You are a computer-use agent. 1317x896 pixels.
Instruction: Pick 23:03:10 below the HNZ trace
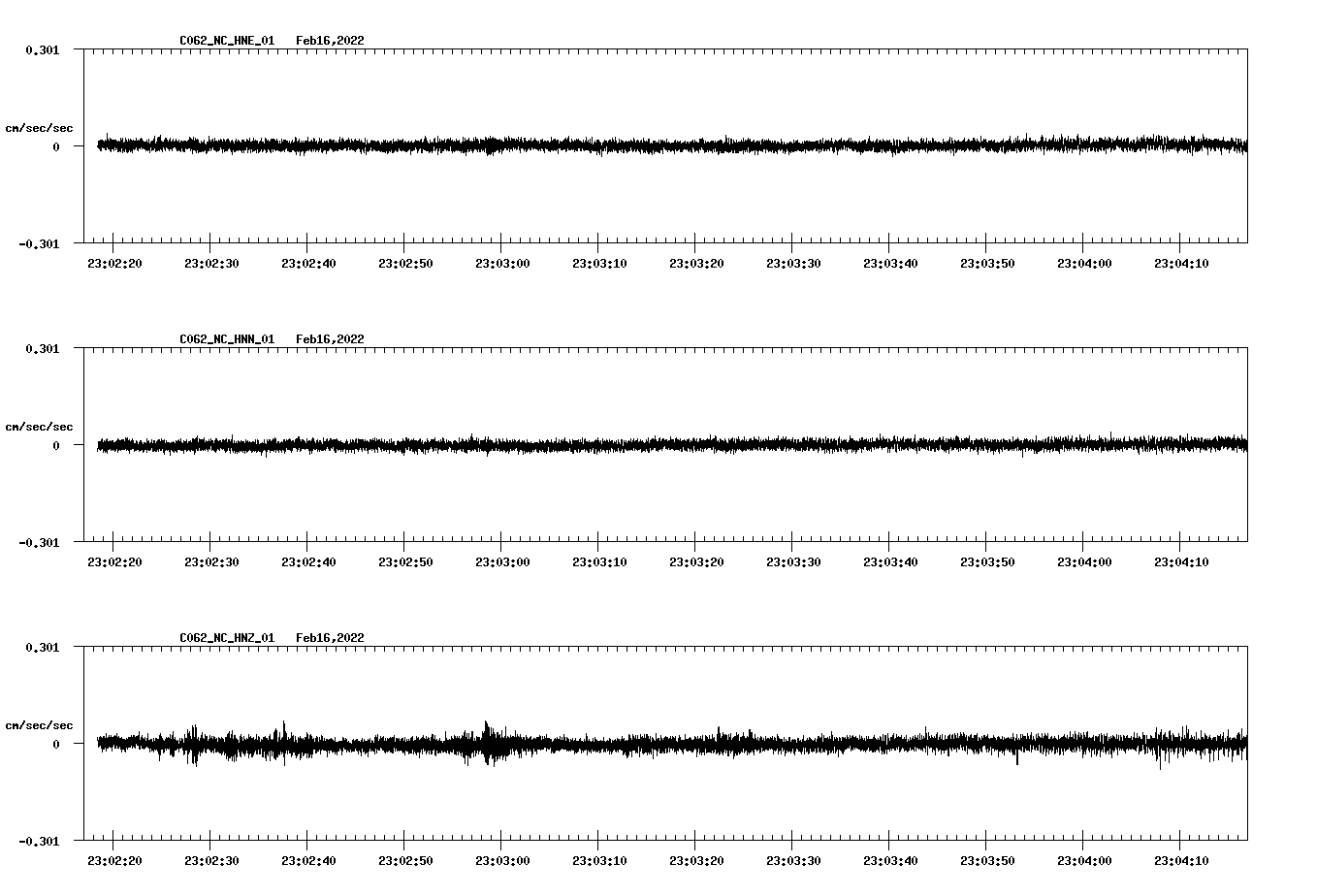coord(599,860)
